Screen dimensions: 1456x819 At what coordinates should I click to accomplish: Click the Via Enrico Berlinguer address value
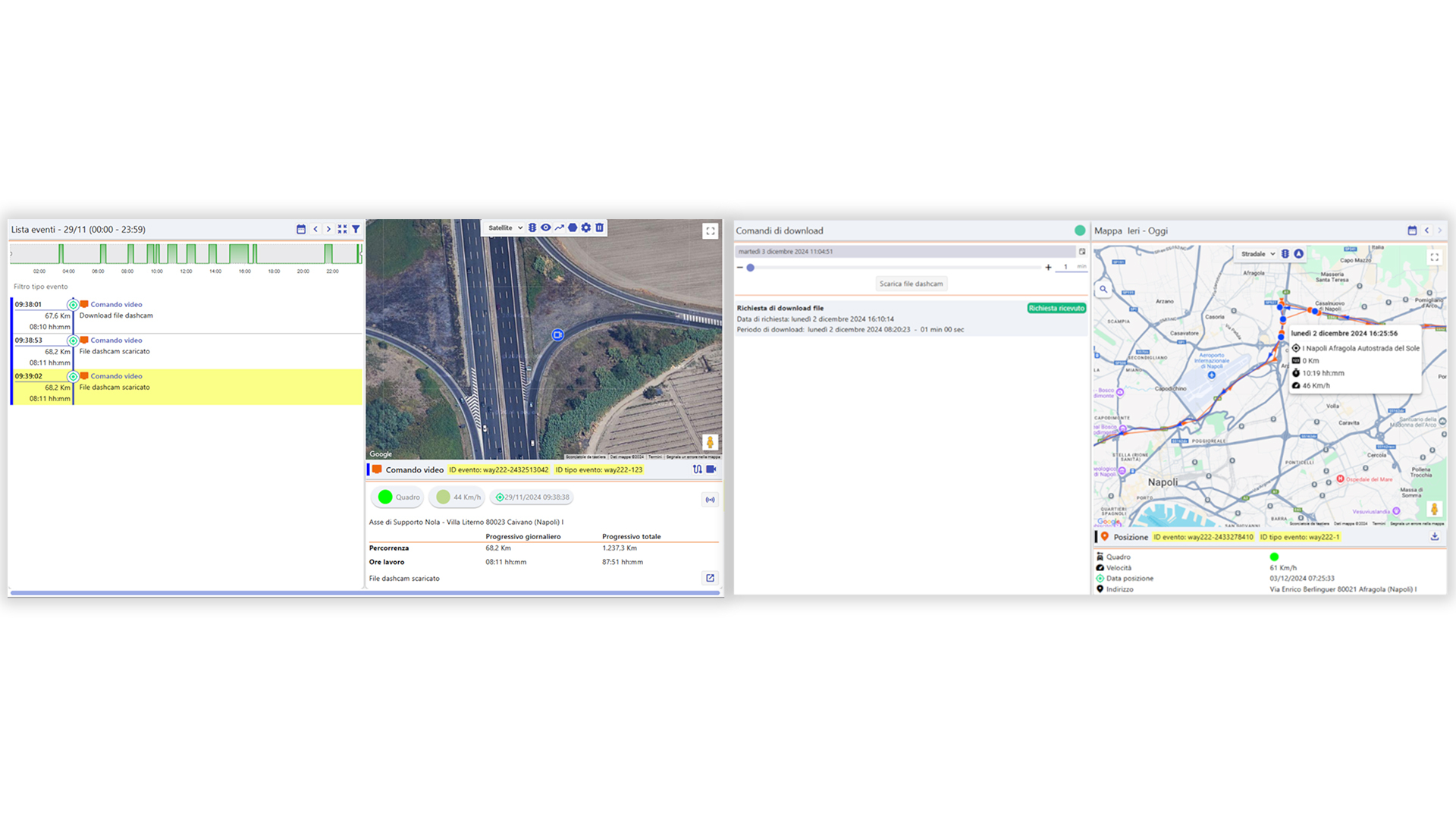click(x=1343, y=589)
